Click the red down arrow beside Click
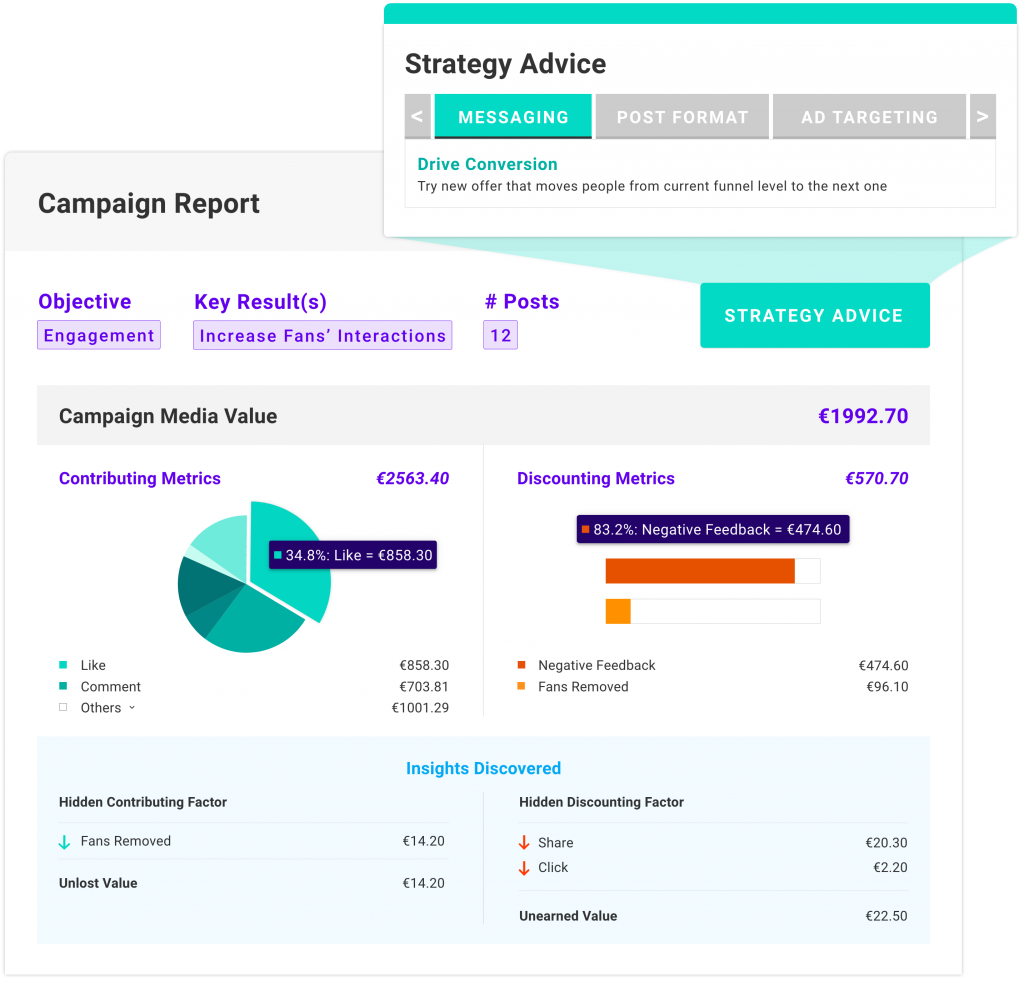Image resolution: width=1024 pixels, height=982 pixels. (524, 868)
